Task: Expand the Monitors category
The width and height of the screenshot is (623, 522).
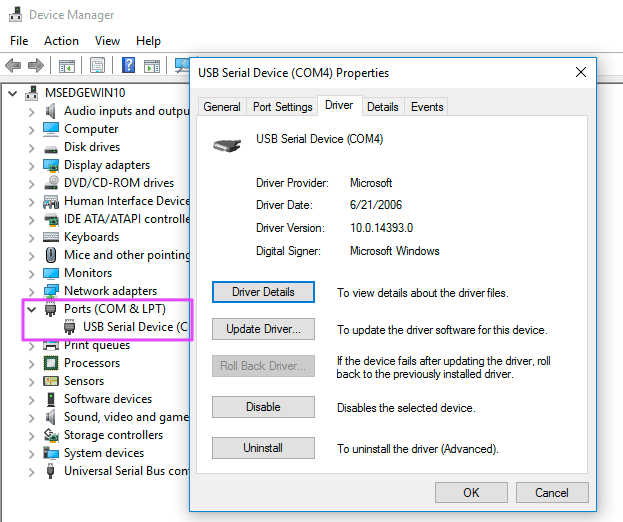Action: 31,274
